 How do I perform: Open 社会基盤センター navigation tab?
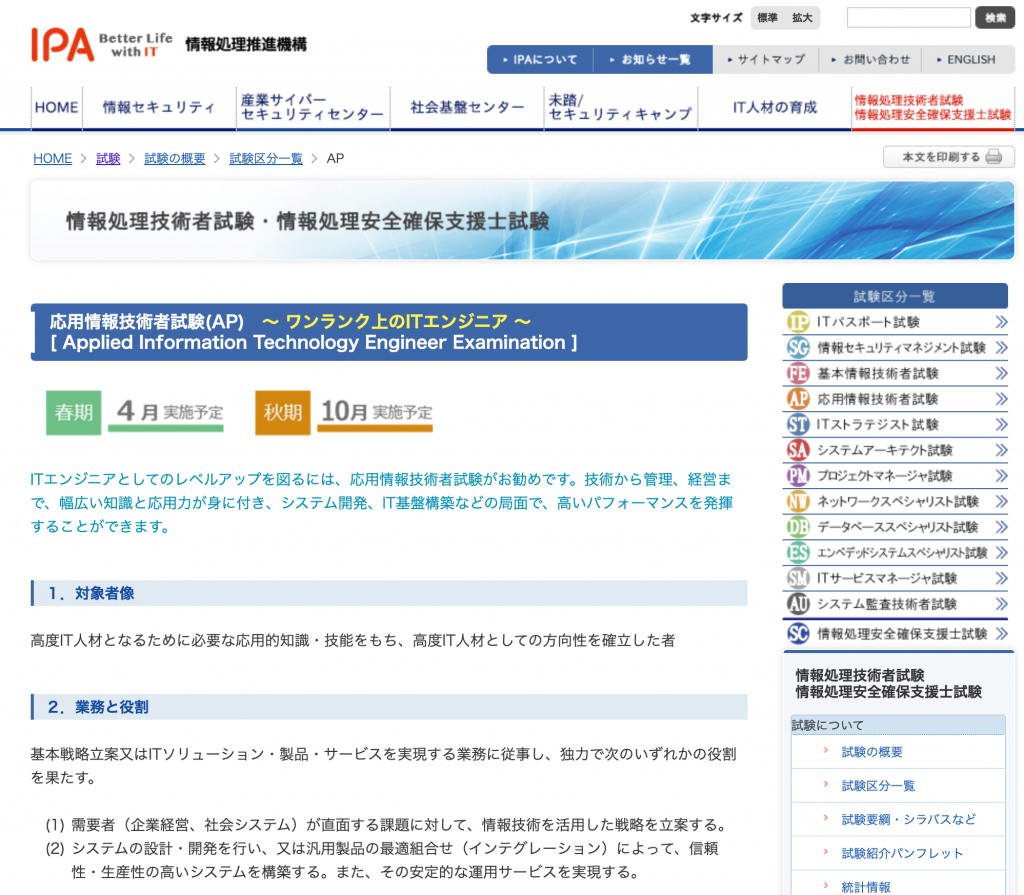tap(467, 108)
